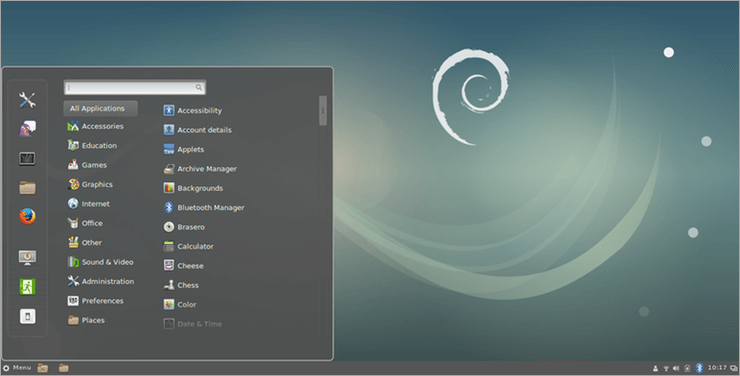Screen dimensions: 740x376
Task: Click Bluetooth icon in system tray
Action: point(699,368)
